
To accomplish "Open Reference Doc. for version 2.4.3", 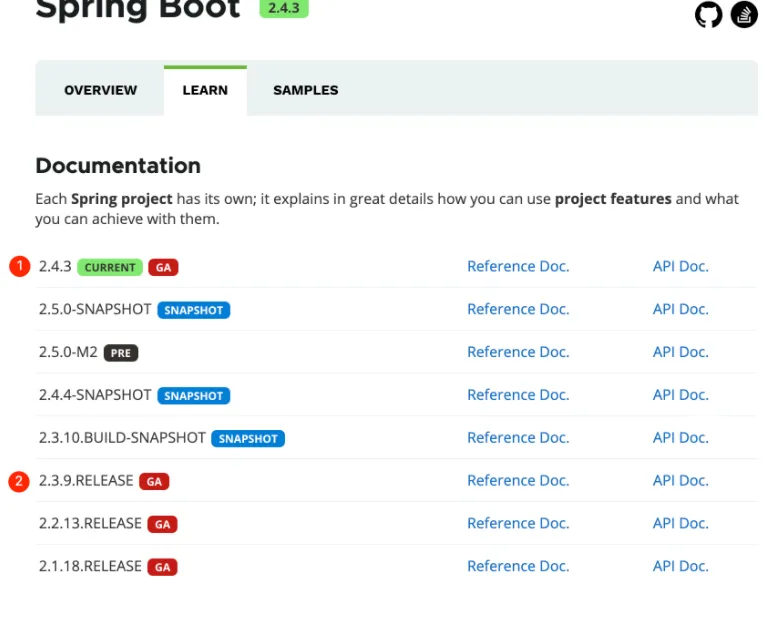I will [x=518, y=267].
